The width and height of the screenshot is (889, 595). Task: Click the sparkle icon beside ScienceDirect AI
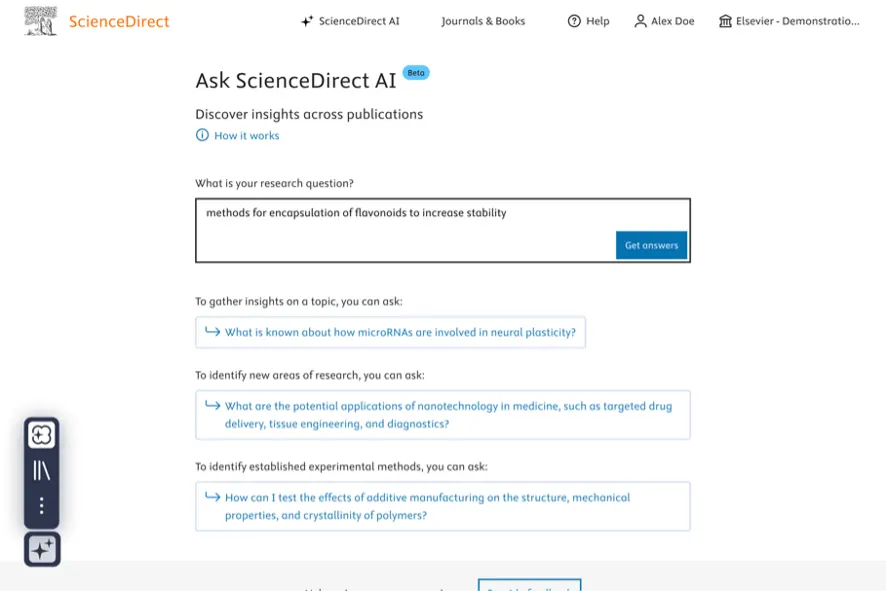coord(307,22)
